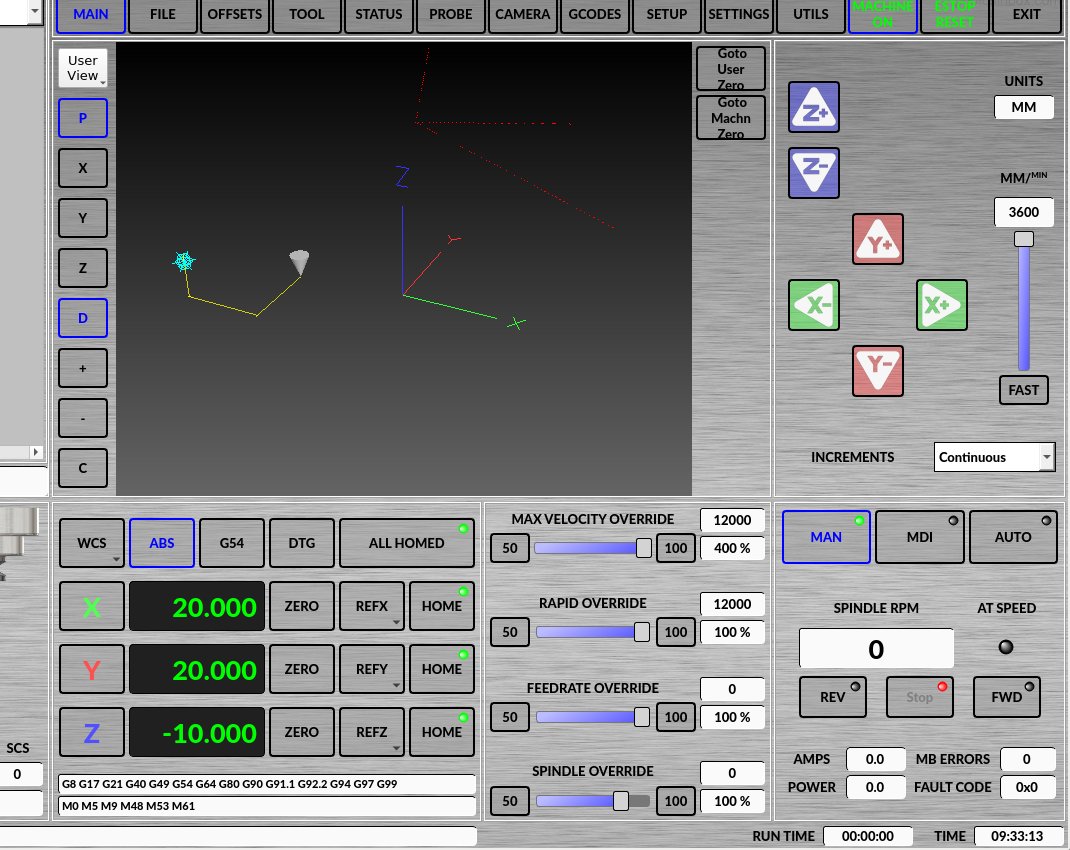Open the PROBE tab
Image resolution: width=1070 pixels, height=850 pixels.
[450, 15]
